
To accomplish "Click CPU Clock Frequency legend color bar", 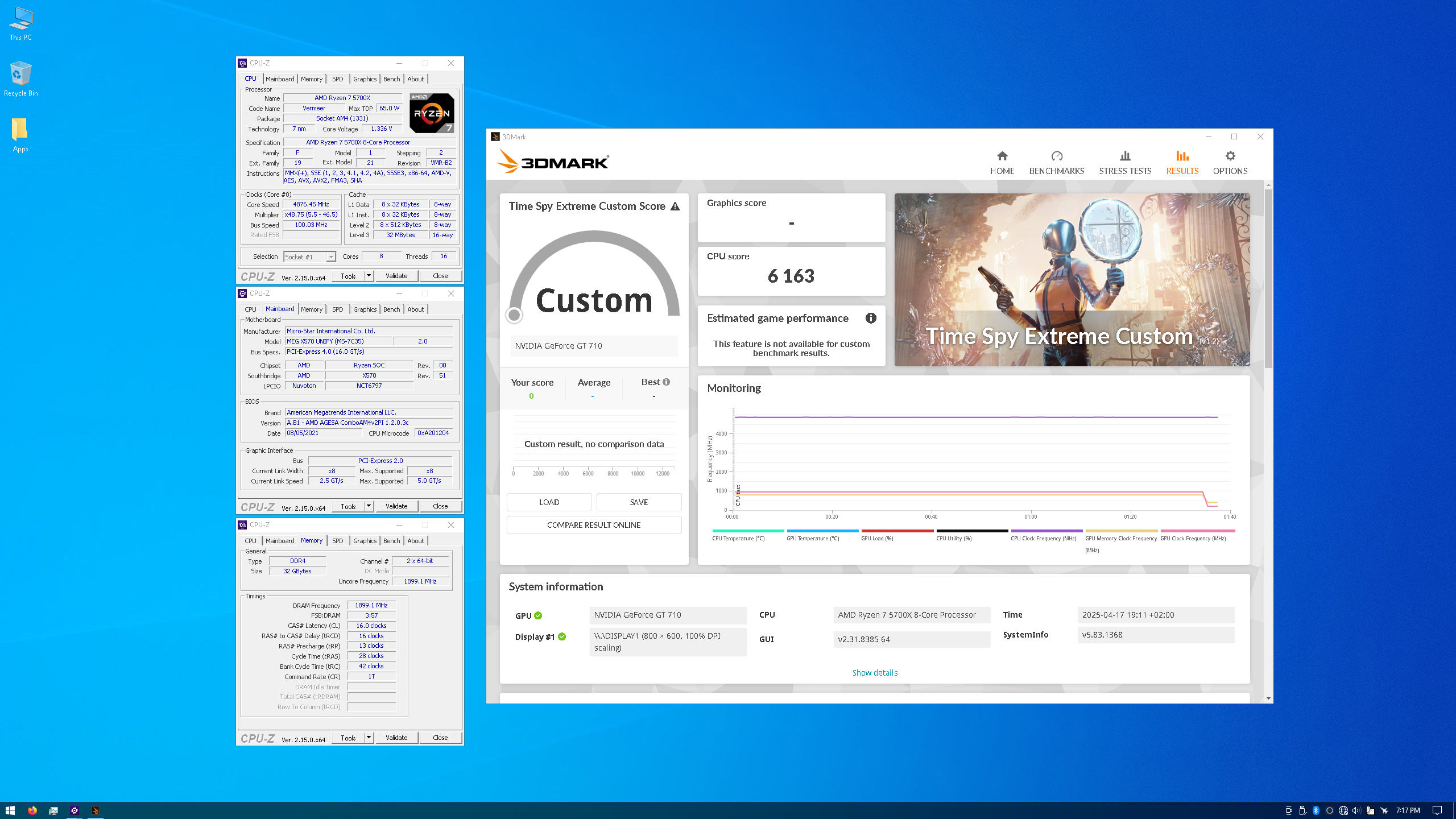I will [x=1046, y=531].
